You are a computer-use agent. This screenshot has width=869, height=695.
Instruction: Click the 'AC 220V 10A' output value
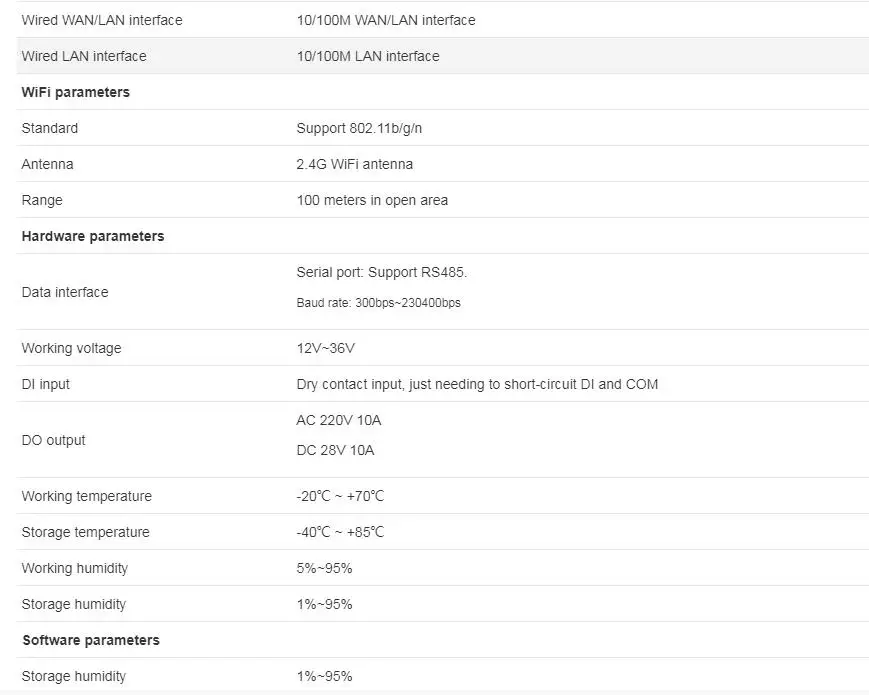[339, 420]
